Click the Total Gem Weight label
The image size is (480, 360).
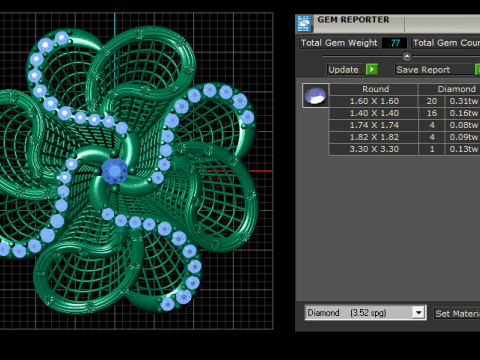point(339,43)
